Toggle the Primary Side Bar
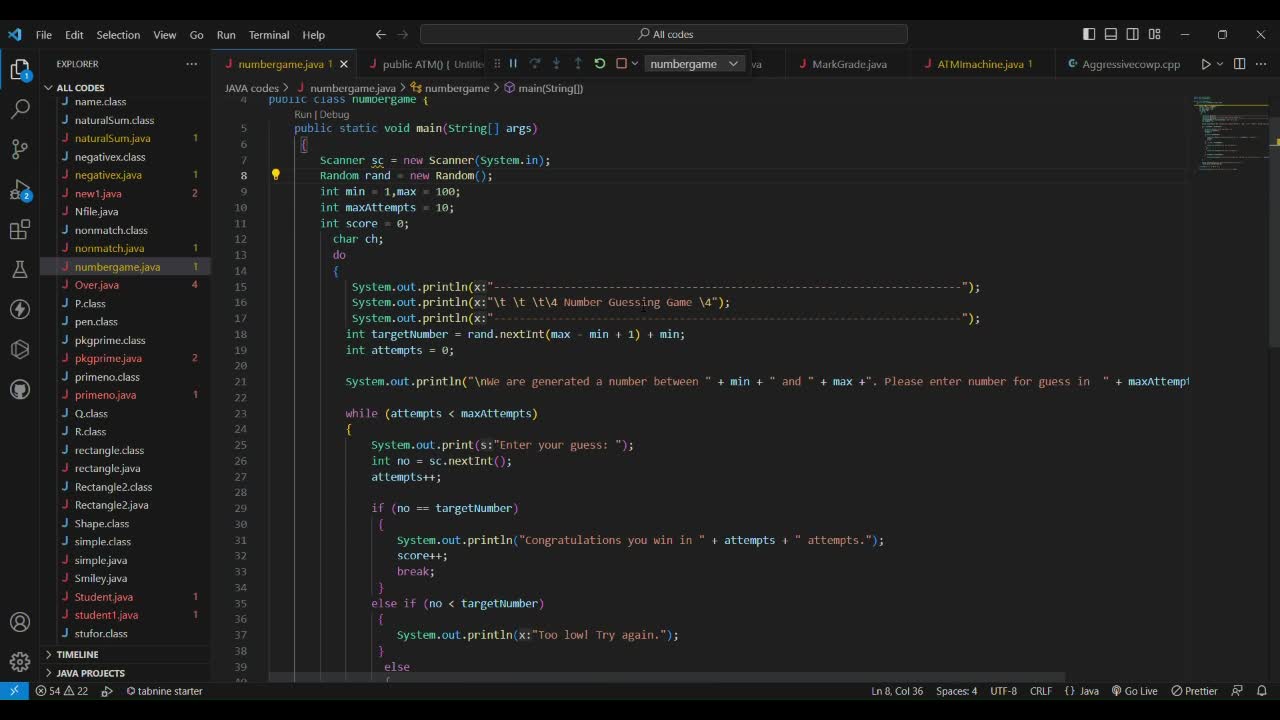This screenshot has width=1280, height=720. (x=1089, y=34)
